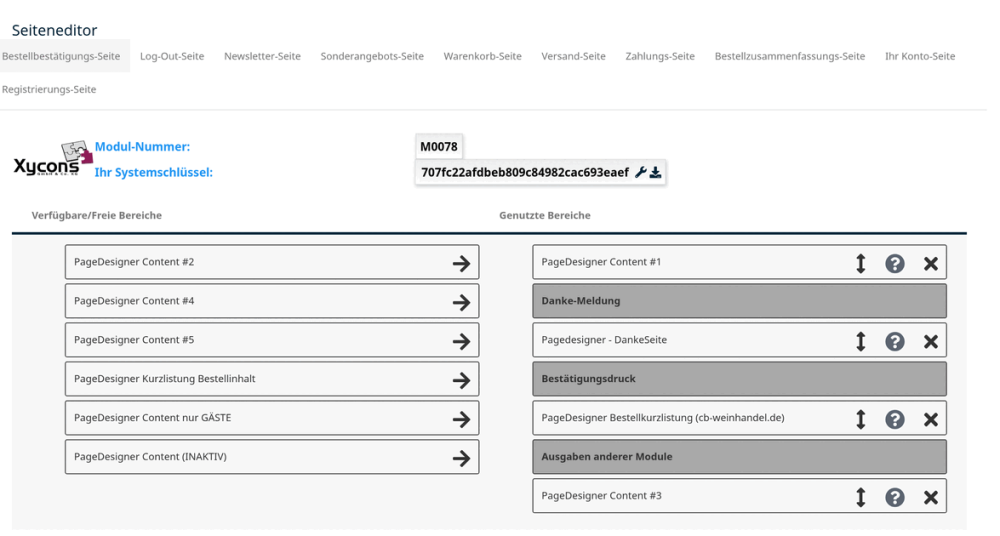Open the Newsletter-Seite tab

pyautogui.click(x=262, y=56)
